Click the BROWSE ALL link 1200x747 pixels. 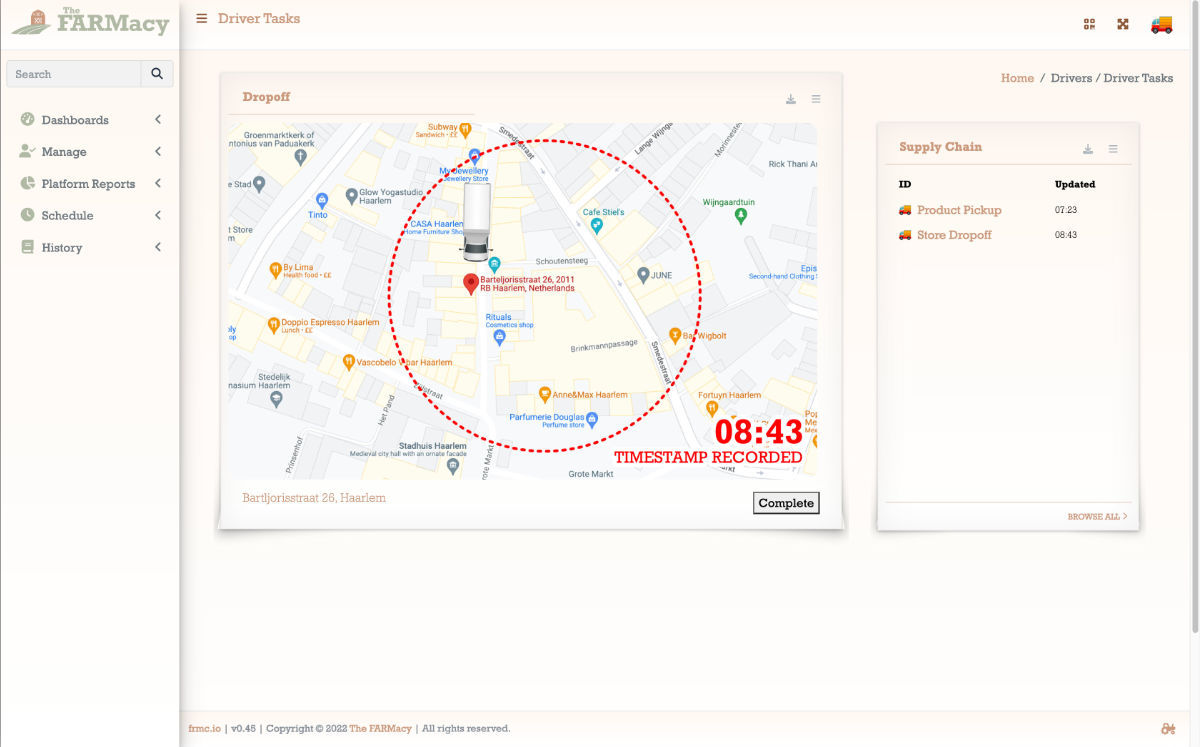1097,517
